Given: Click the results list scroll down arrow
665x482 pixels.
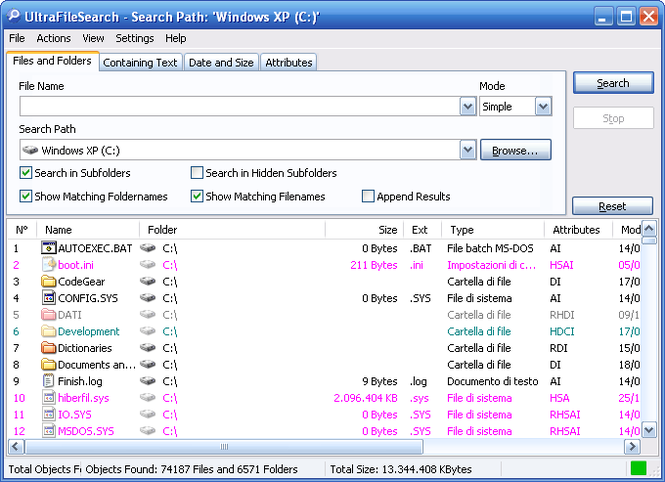Looking at the screenshot, I should tap(649, 431).
